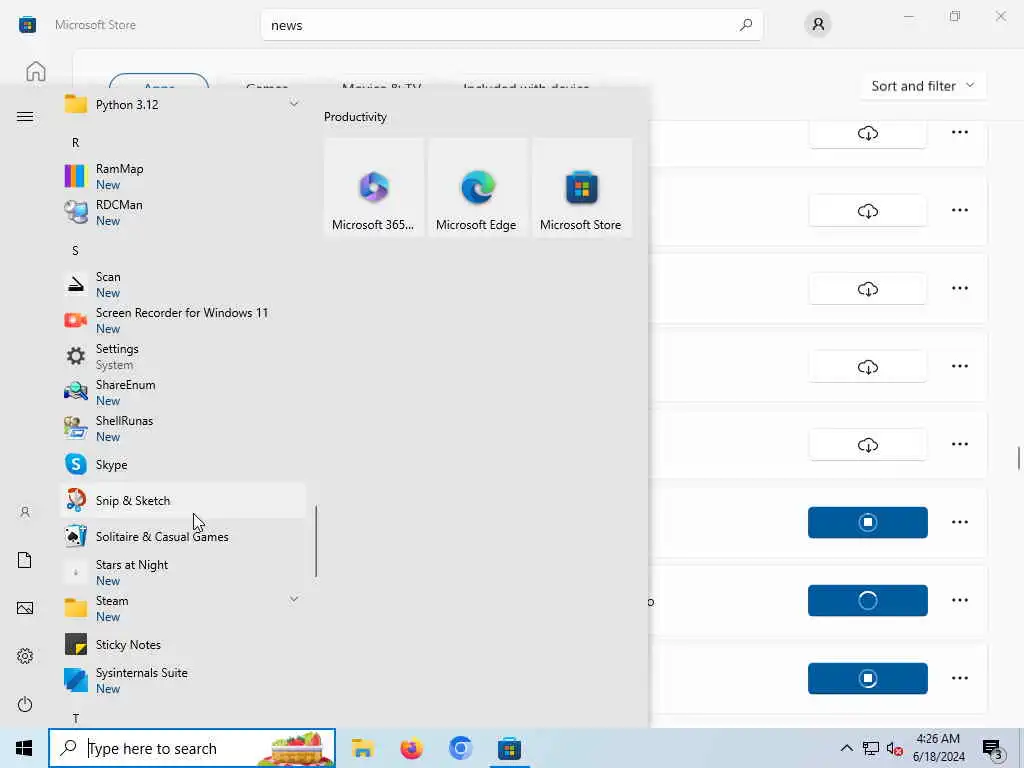This screenshot has width=1024, height=768.
Task: Click the Productivity group heading
Action: pos(355,117)
